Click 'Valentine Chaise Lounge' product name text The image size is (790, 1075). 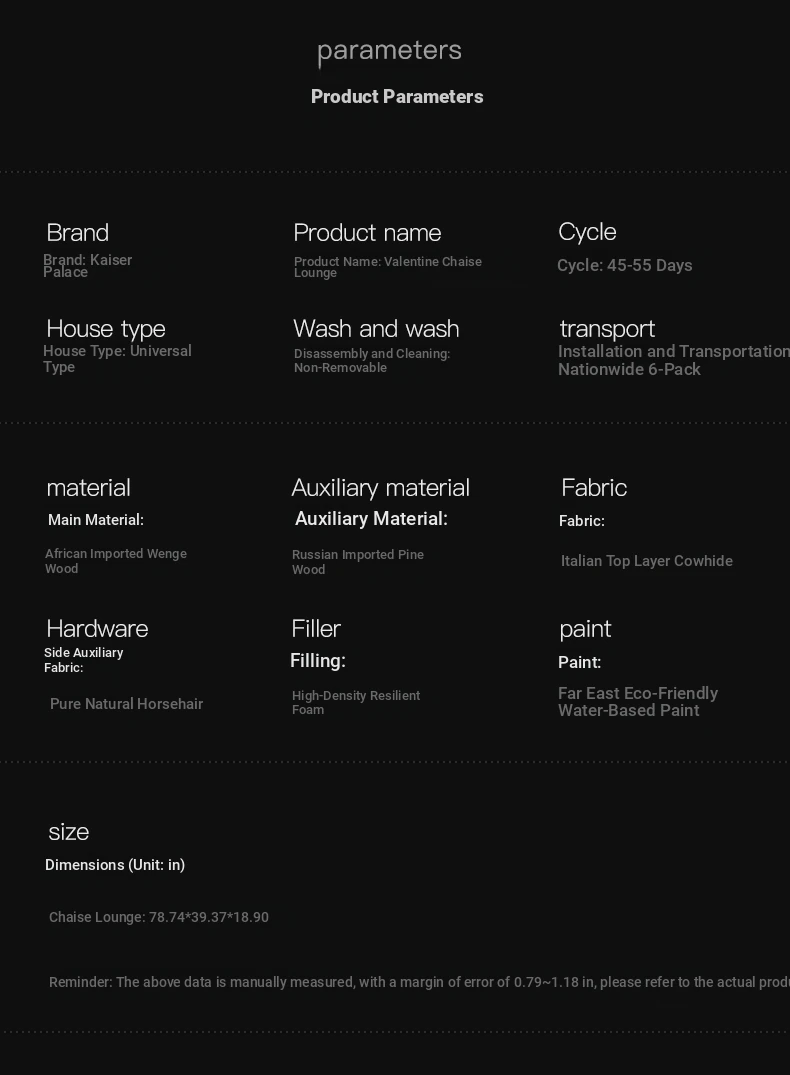[x=387, y=267]
